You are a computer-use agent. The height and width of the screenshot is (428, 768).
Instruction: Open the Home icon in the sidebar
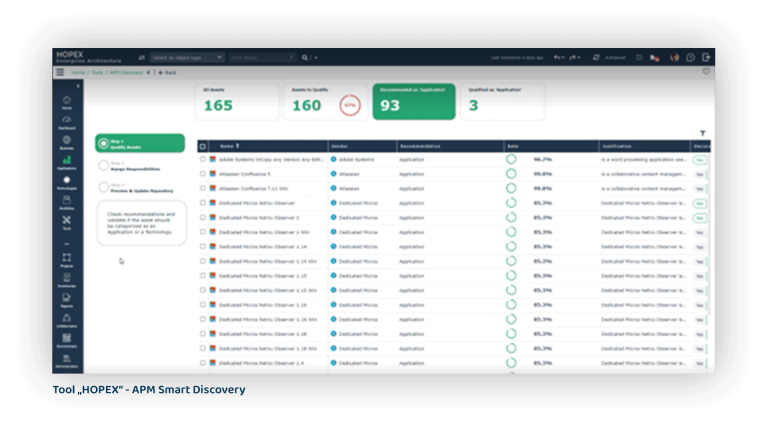pyautogui.click(x=67, y=101)
